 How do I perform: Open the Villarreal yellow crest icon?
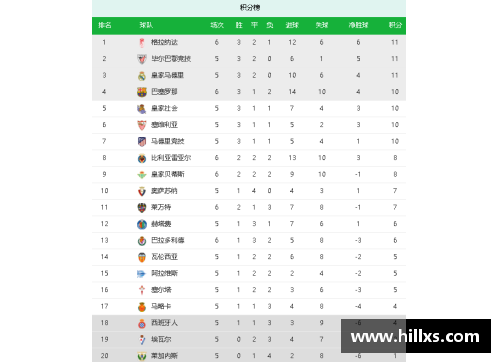tap(142, 158)
